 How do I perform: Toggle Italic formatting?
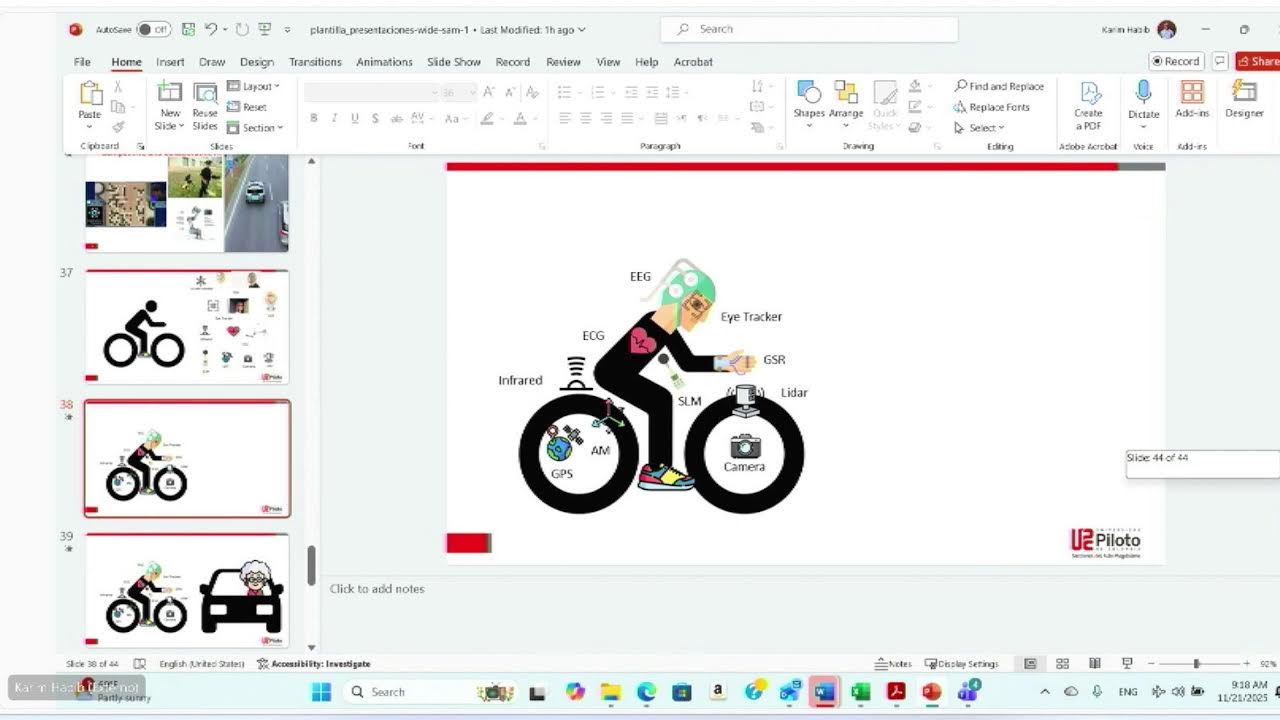pyautogui.click(x=334, y=118)
